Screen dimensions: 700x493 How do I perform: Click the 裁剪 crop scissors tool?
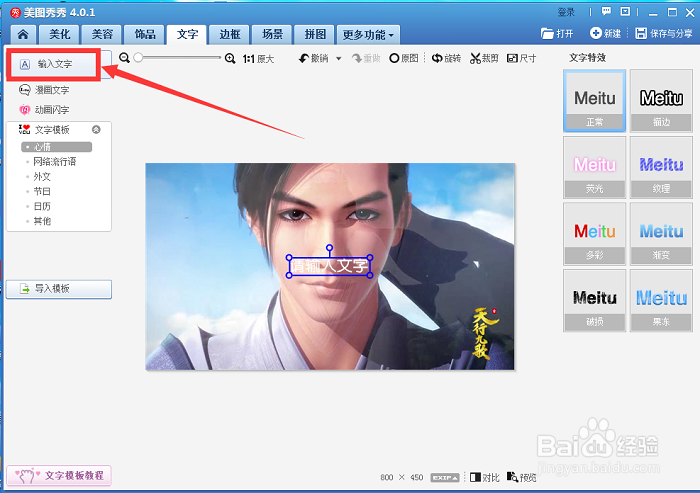click(x=484, y=58)
